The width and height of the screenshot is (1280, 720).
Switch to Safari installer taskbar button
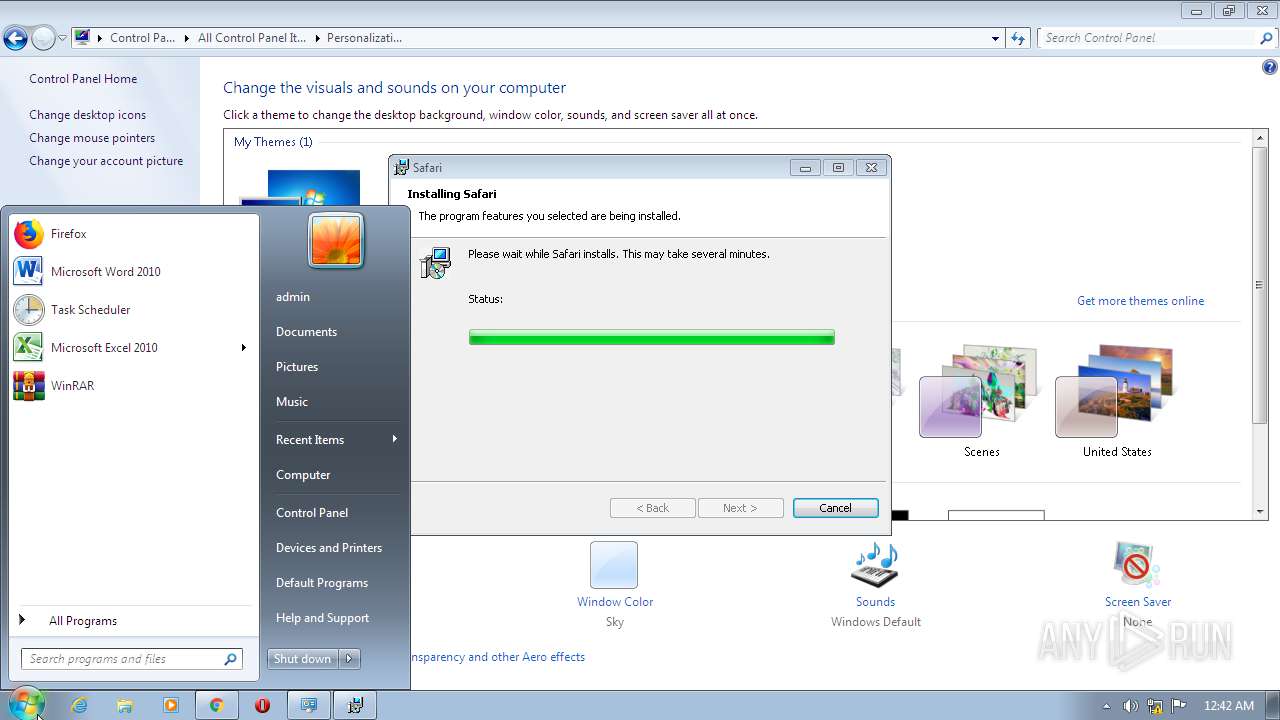(355, 705)
